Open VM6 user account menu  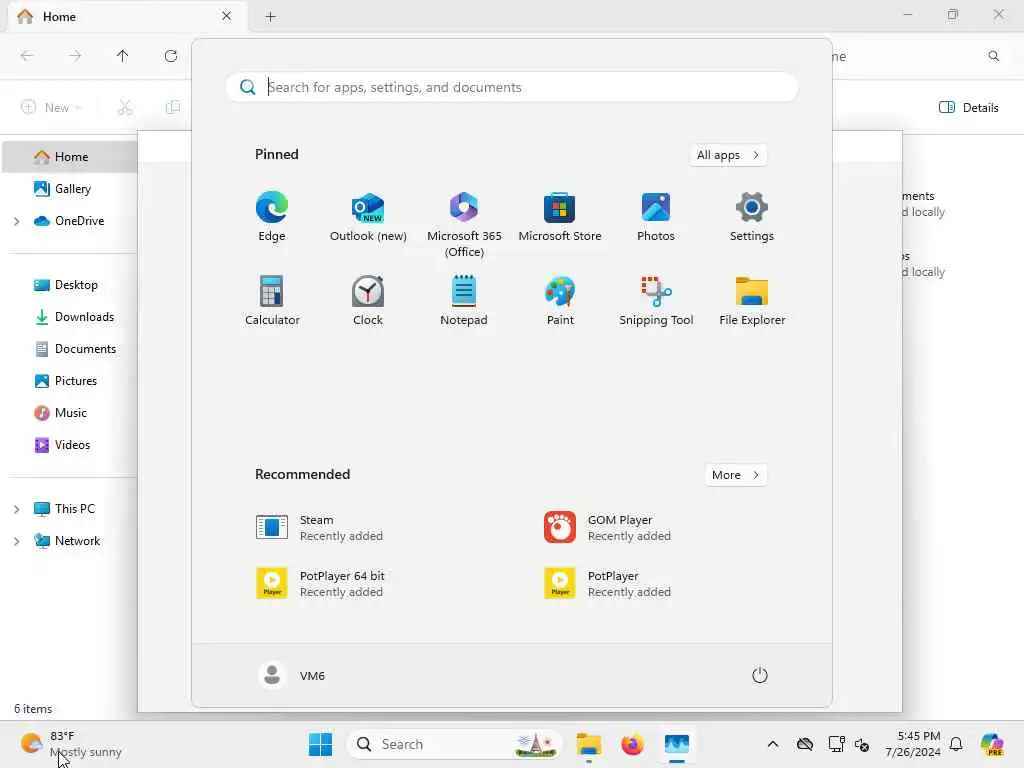point(292,675)
